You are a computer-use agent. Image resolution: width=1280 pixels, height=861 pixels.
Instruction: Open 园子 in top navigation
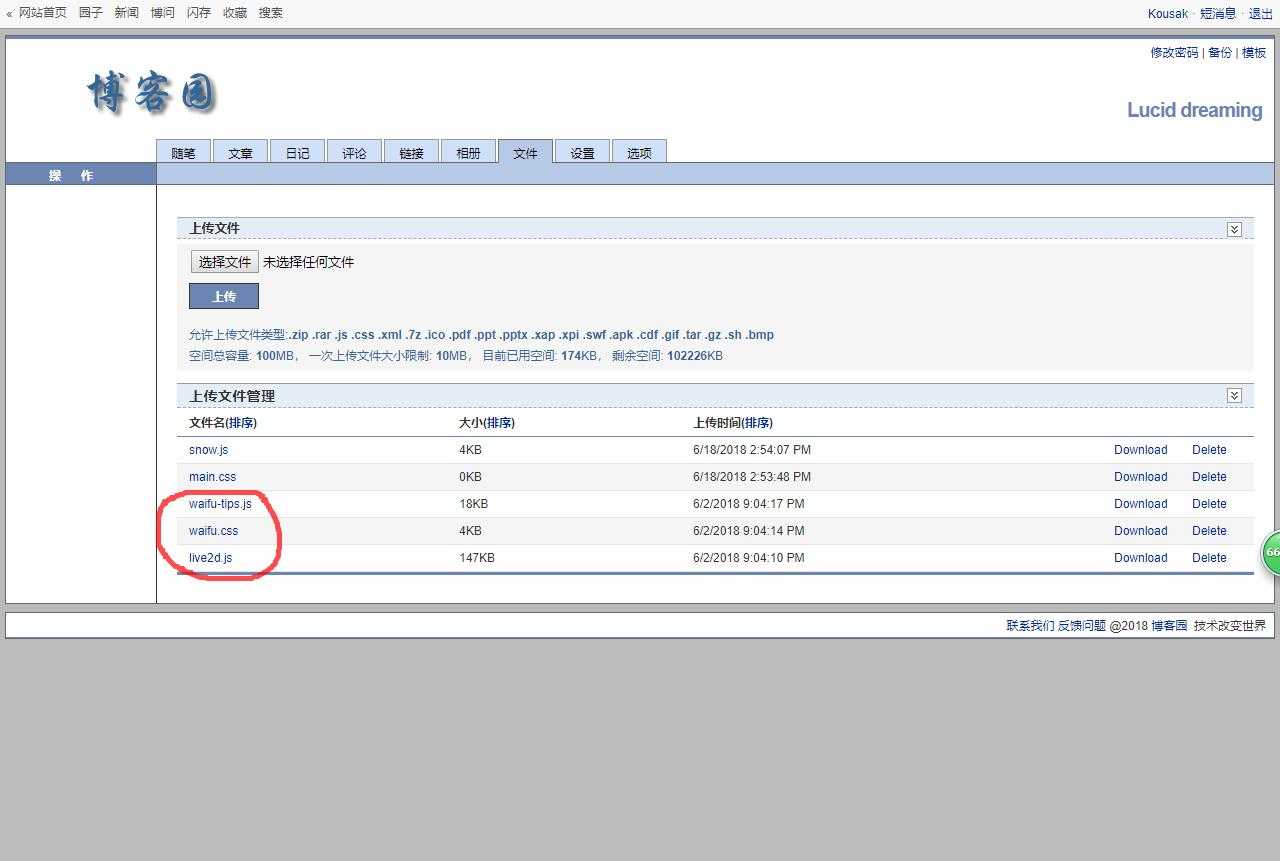(91, 13)
